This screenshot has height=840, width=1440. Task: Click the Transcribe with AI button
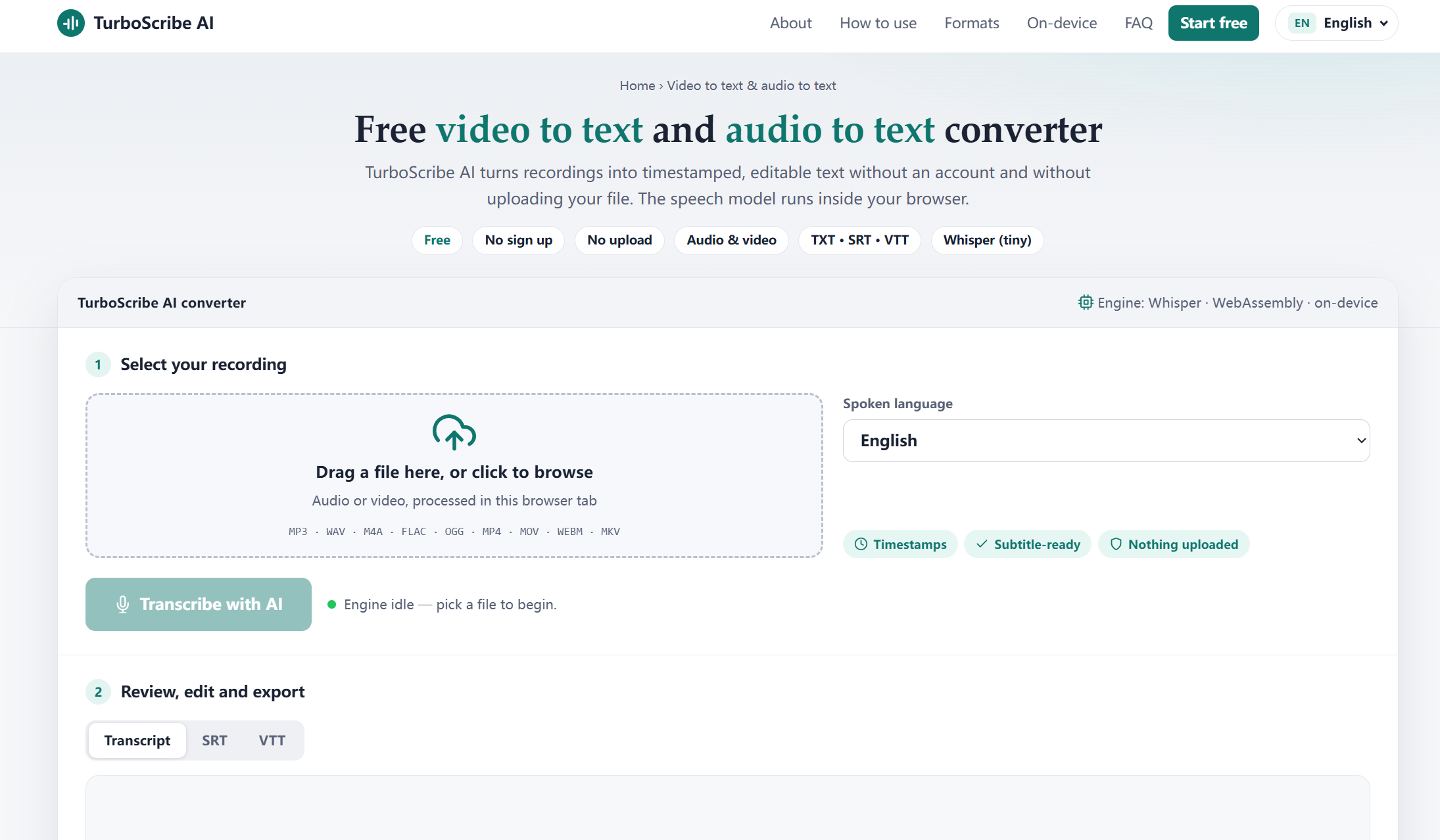(199, 605)
